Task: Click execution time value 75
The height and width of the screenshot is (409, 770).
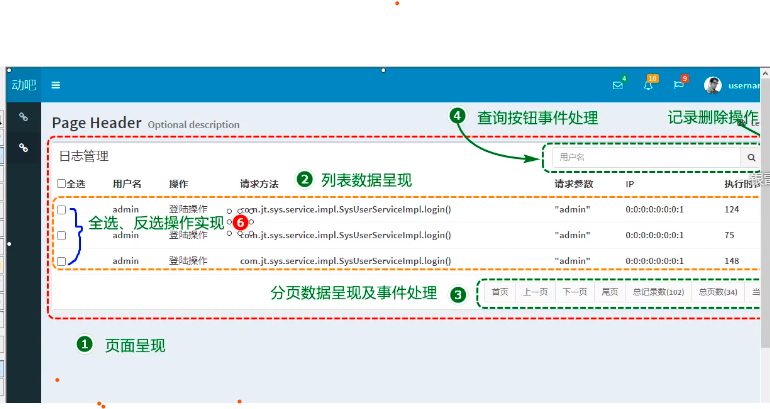Action: coord(729,235)
